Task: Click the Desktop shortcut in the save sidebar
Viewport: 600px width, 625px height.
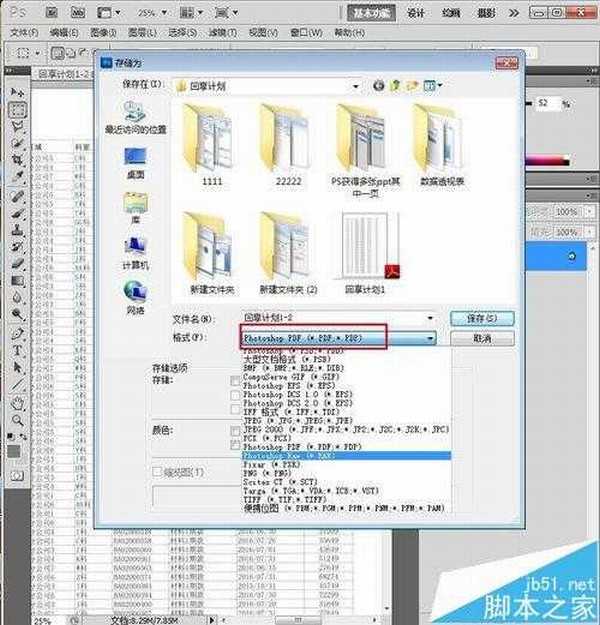Action: pos(135,163)
